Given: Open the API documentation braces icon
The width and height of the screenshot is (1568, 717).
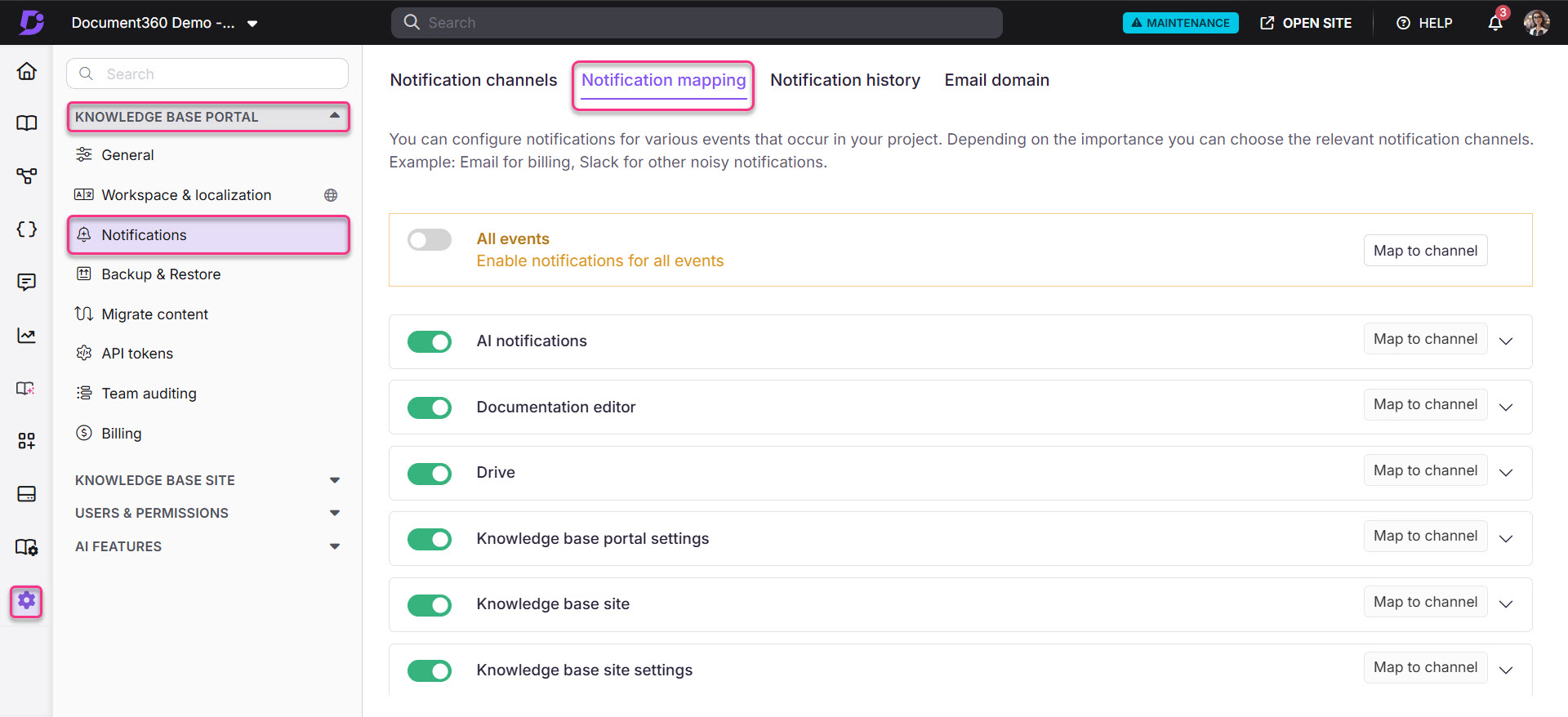Looking at the screenshot, I should (27, 229).
